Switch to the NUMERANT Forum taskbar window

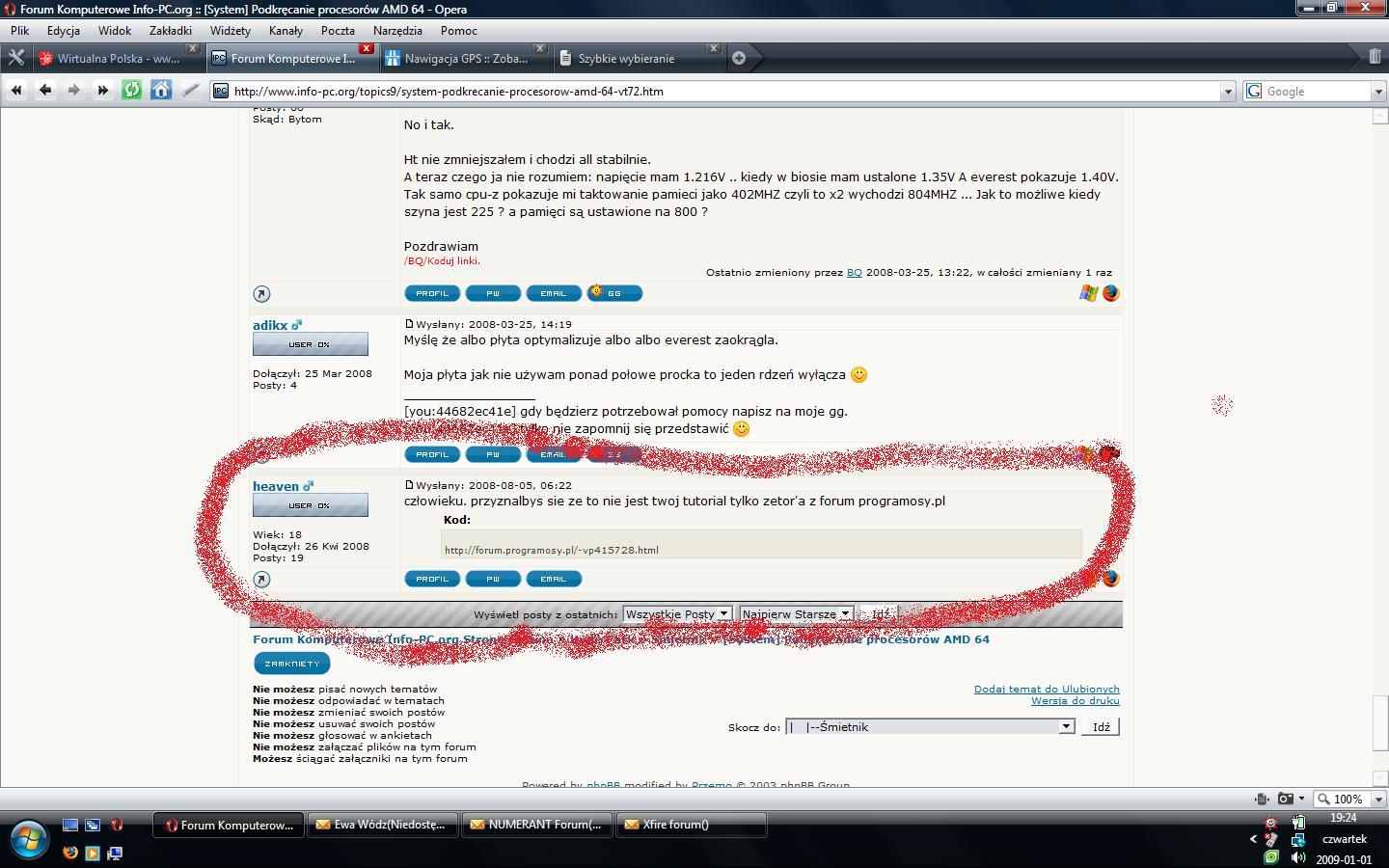(x=537, y=825)
